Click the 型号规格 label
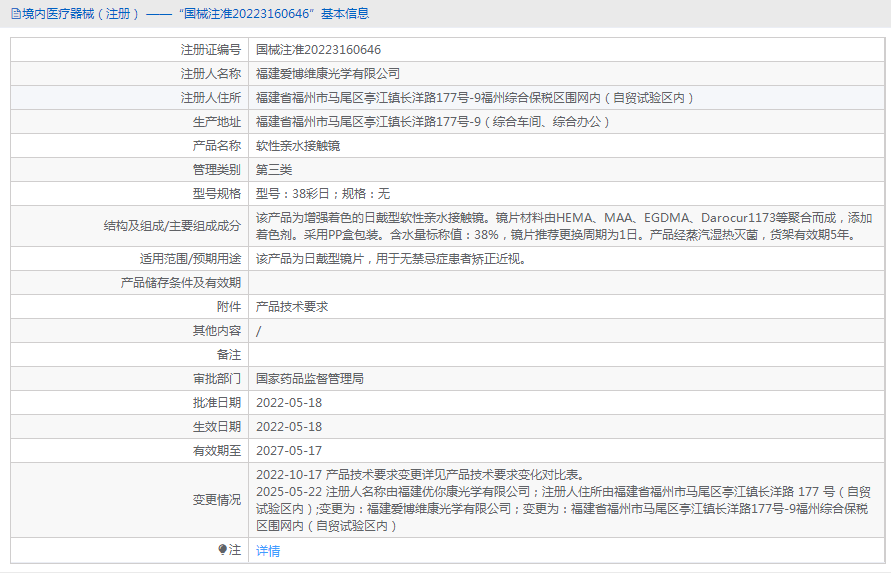 click(217, 193)
